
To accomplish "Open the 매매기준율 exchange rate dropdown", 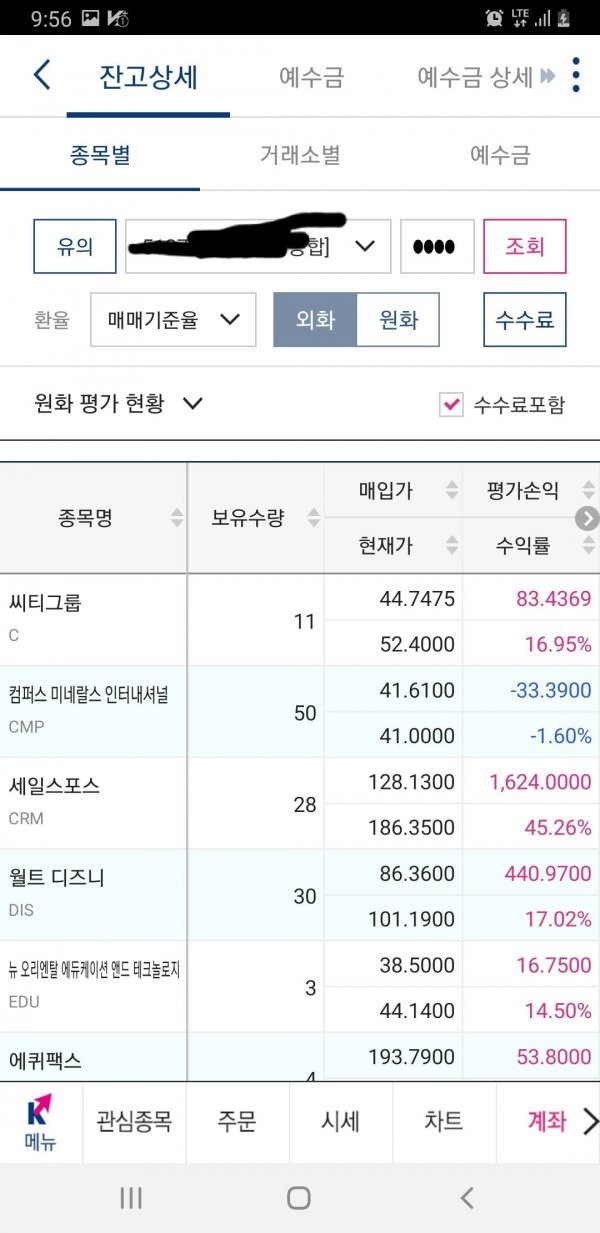I will coord(173,320).
